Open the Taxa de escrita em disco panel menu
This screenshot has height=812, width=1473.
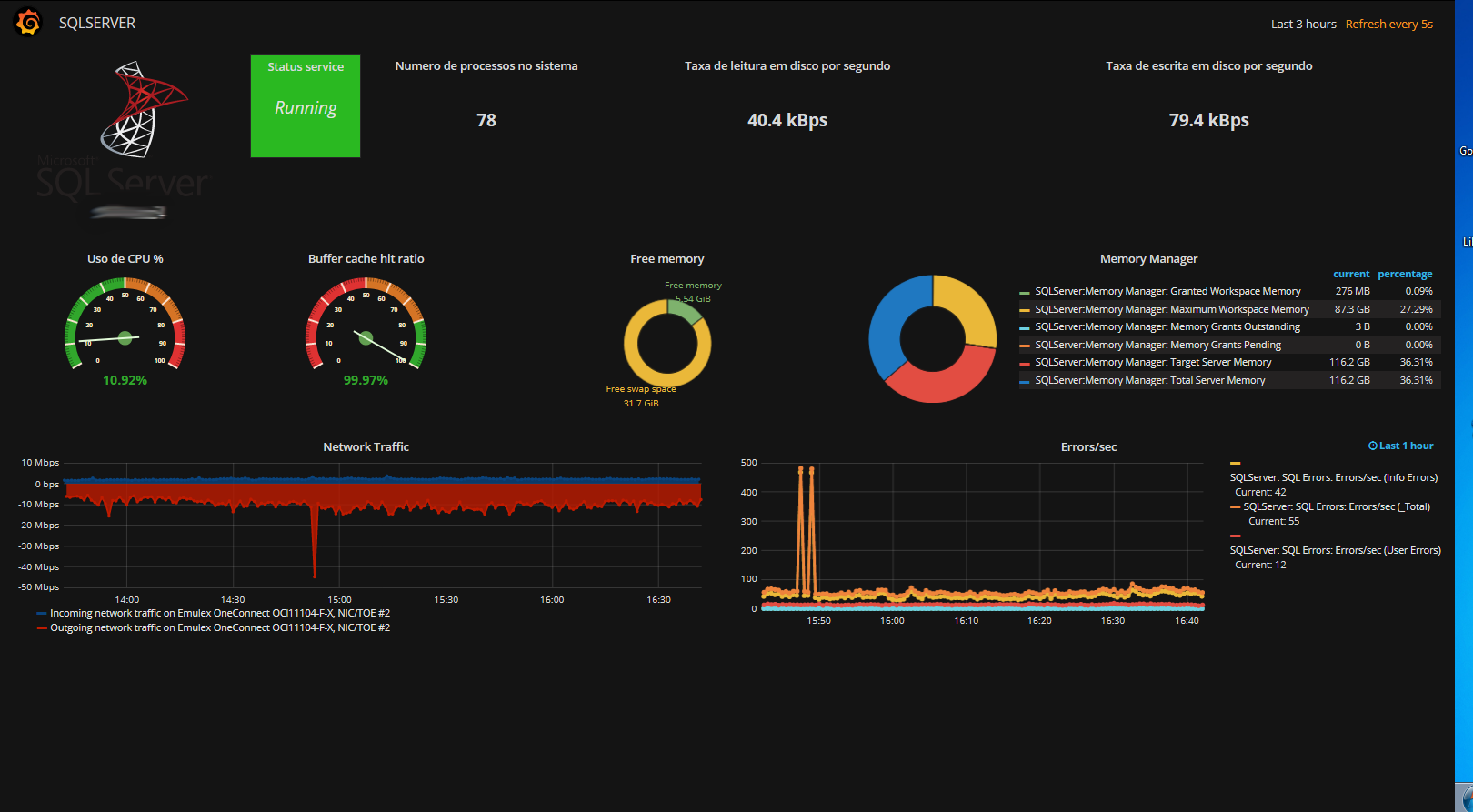click(x=1209, y=66)
